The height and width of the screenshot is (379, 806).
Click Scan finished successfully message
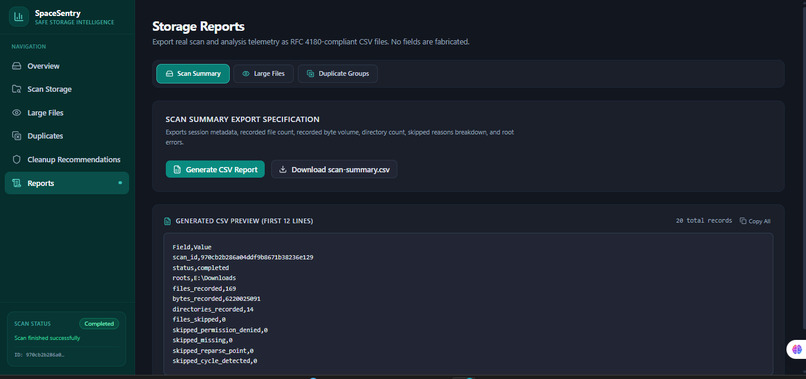pos(47,338)
